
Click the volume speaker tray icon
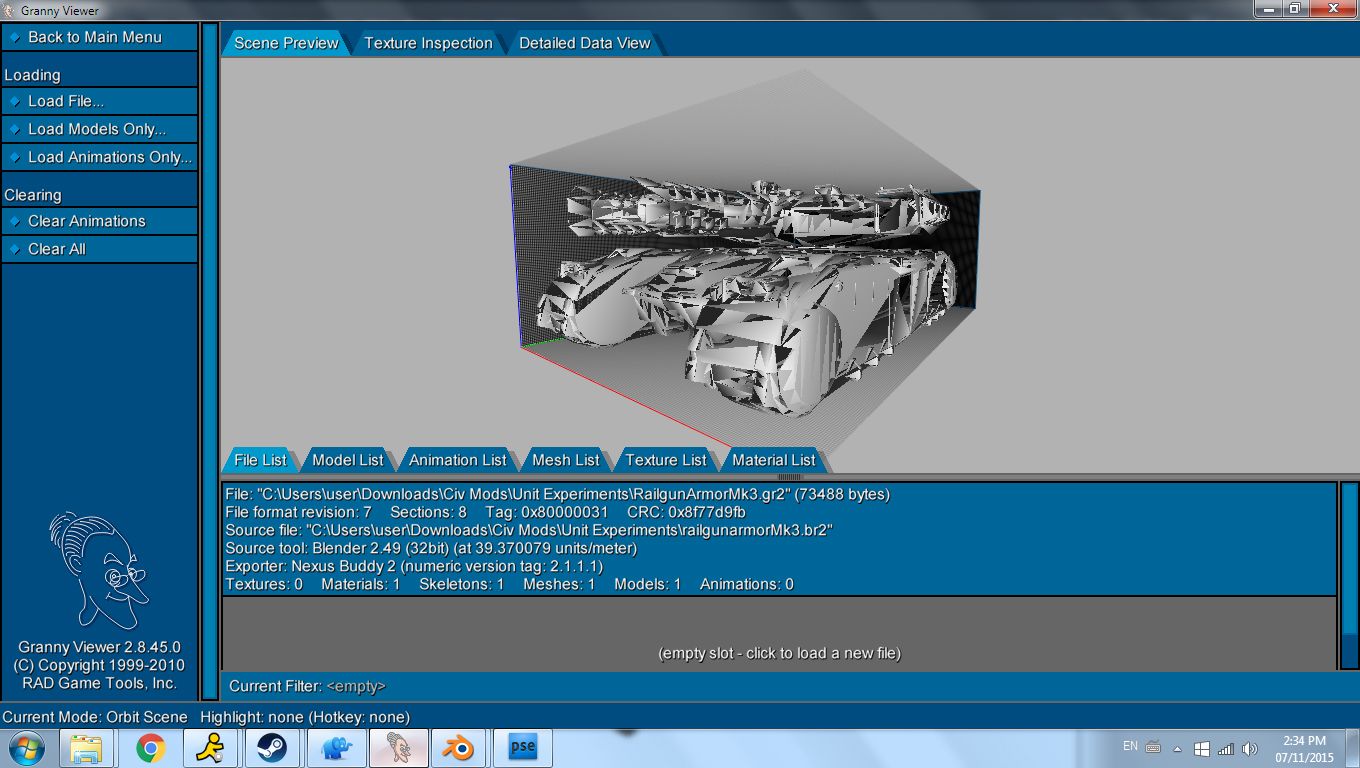1249,748
